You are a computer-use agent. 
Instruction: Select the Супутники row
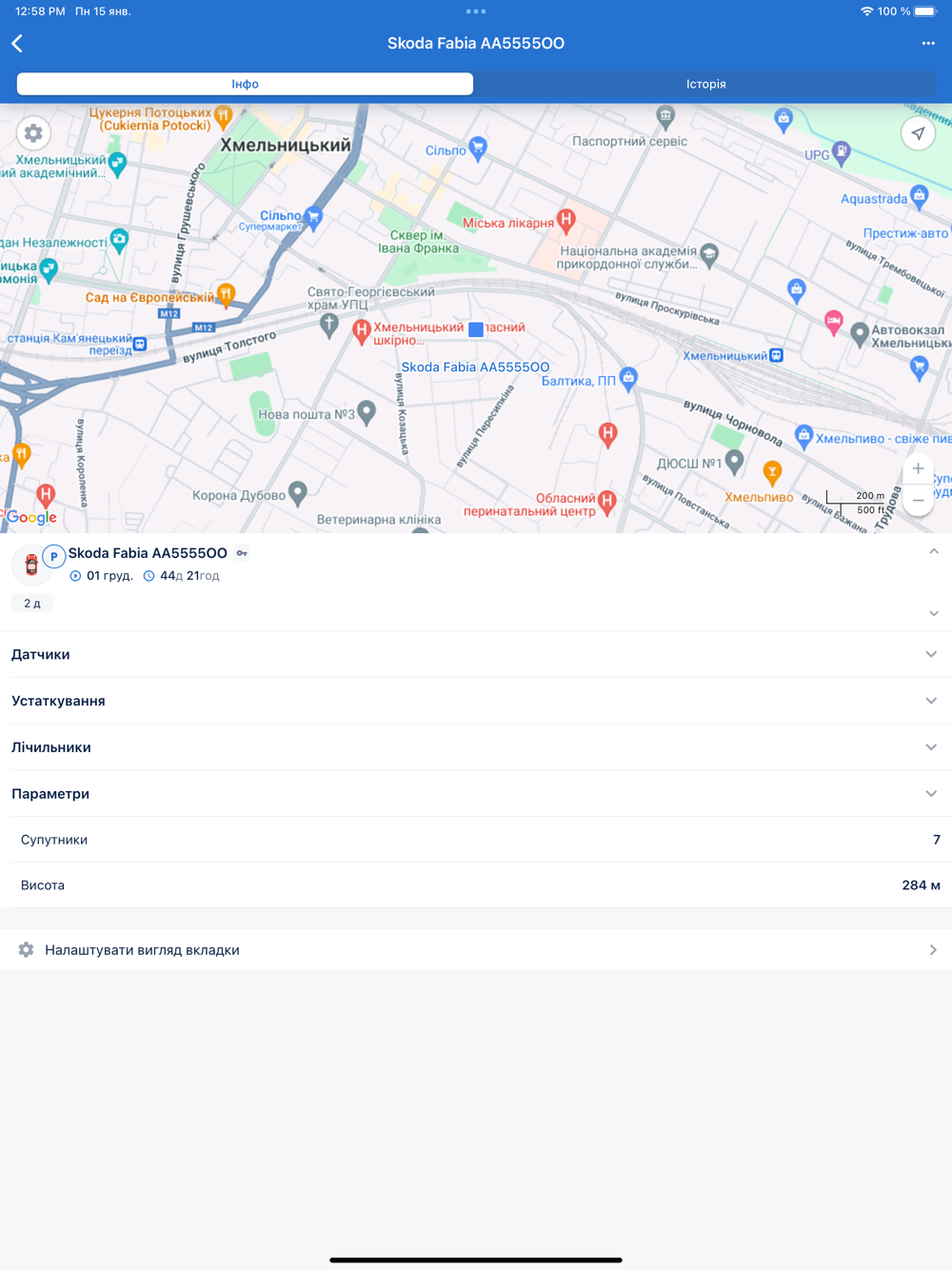476,840
